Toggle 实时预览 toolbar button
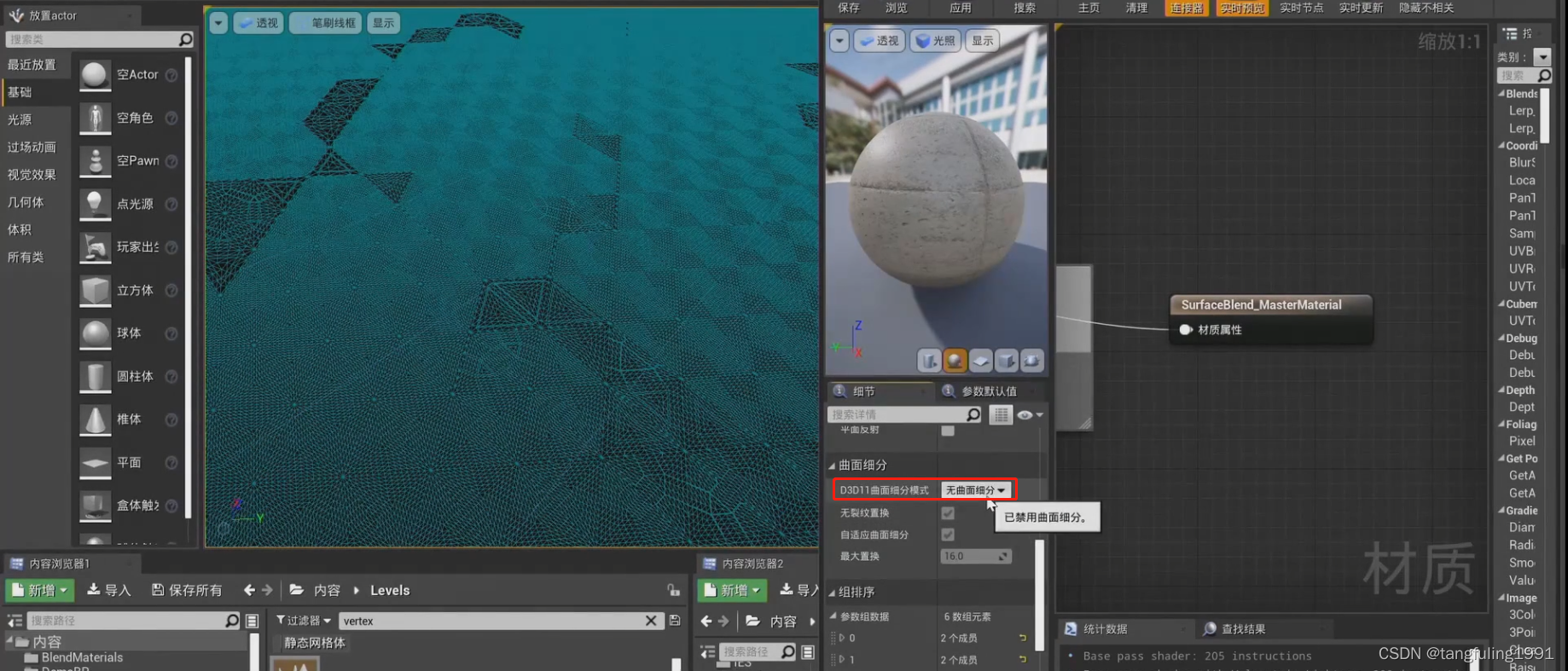 [x=1242, y=8]
